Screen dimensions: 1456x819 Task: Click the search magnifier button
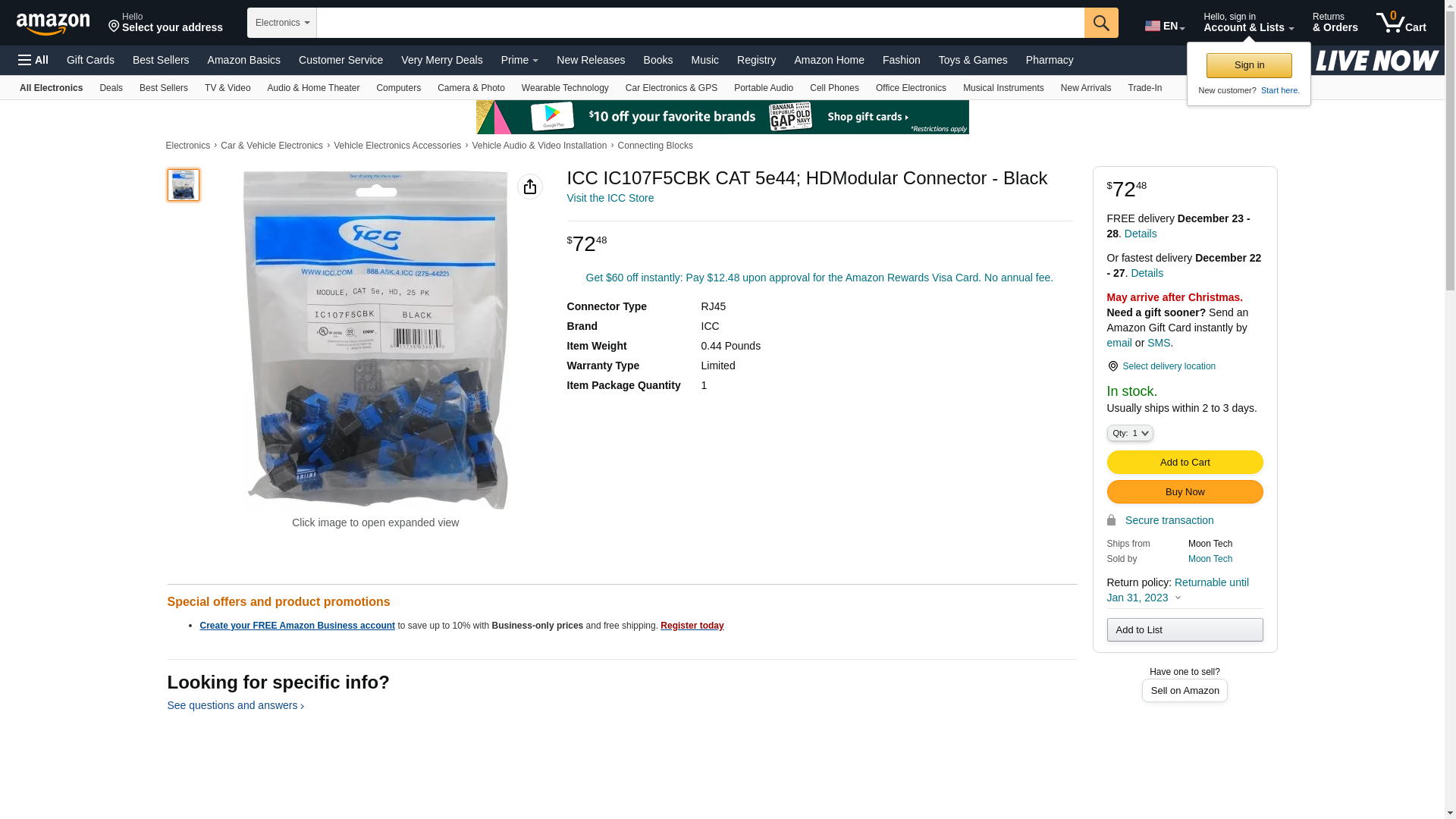1101,23
